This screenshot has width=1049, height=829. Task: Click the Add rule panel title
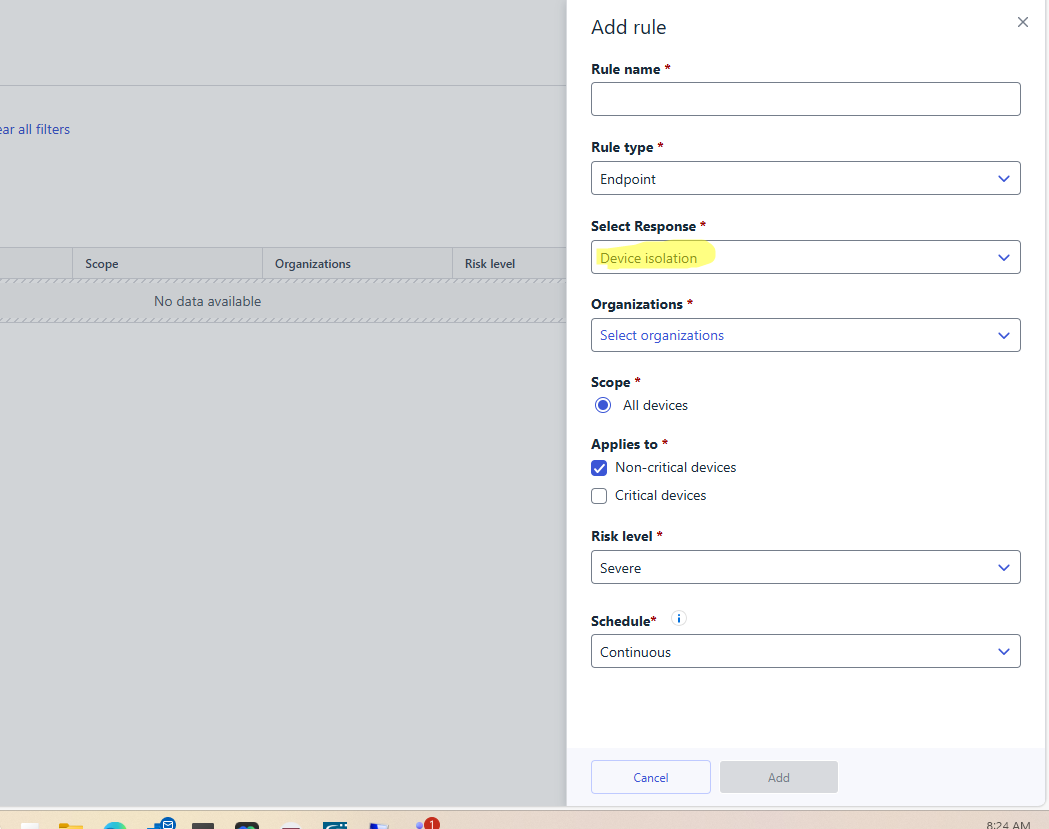click(x=628, y=27)
